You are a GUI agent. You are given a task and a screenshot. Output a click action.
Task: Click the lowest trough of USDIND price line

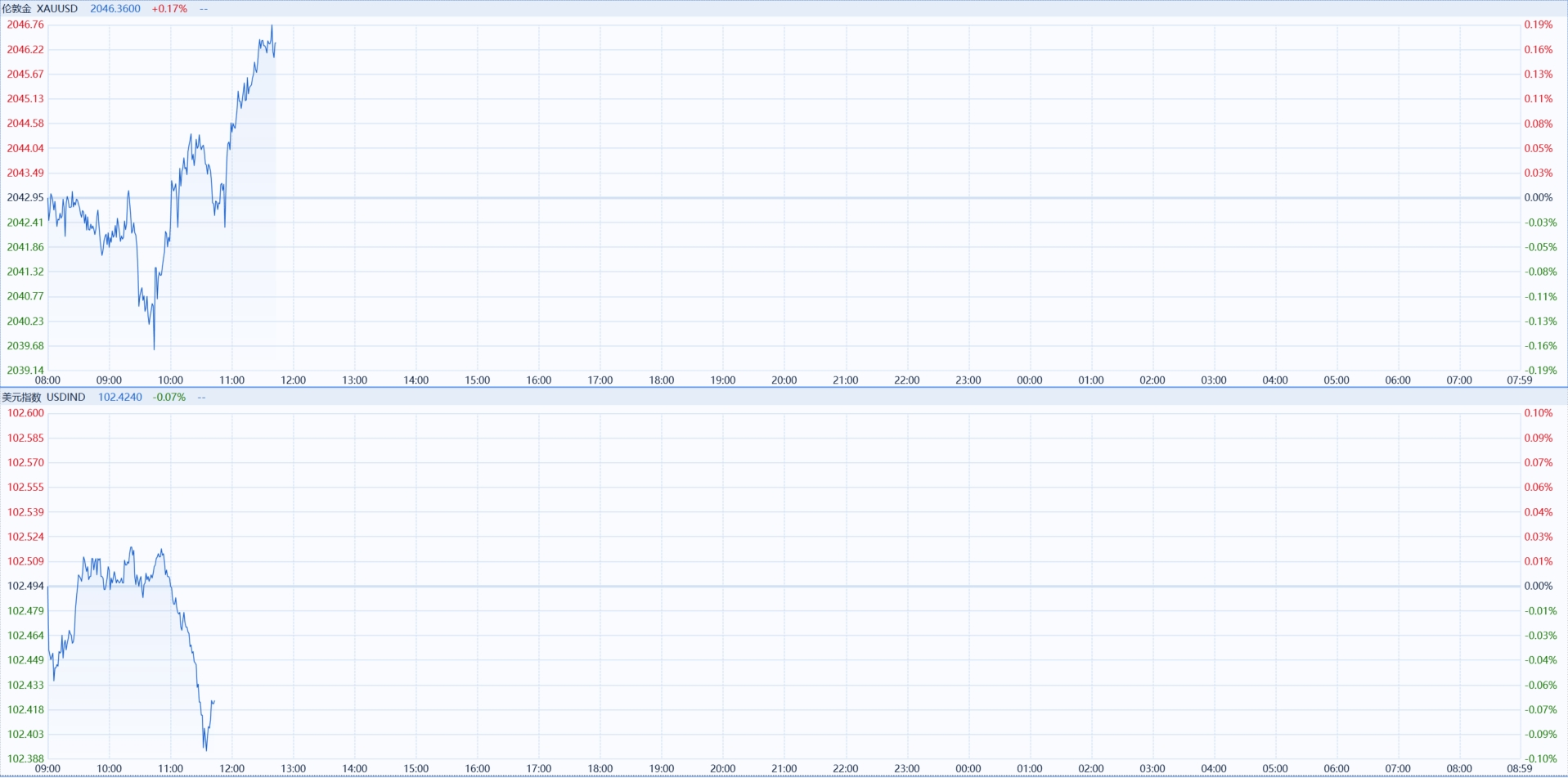coord(205,749)
